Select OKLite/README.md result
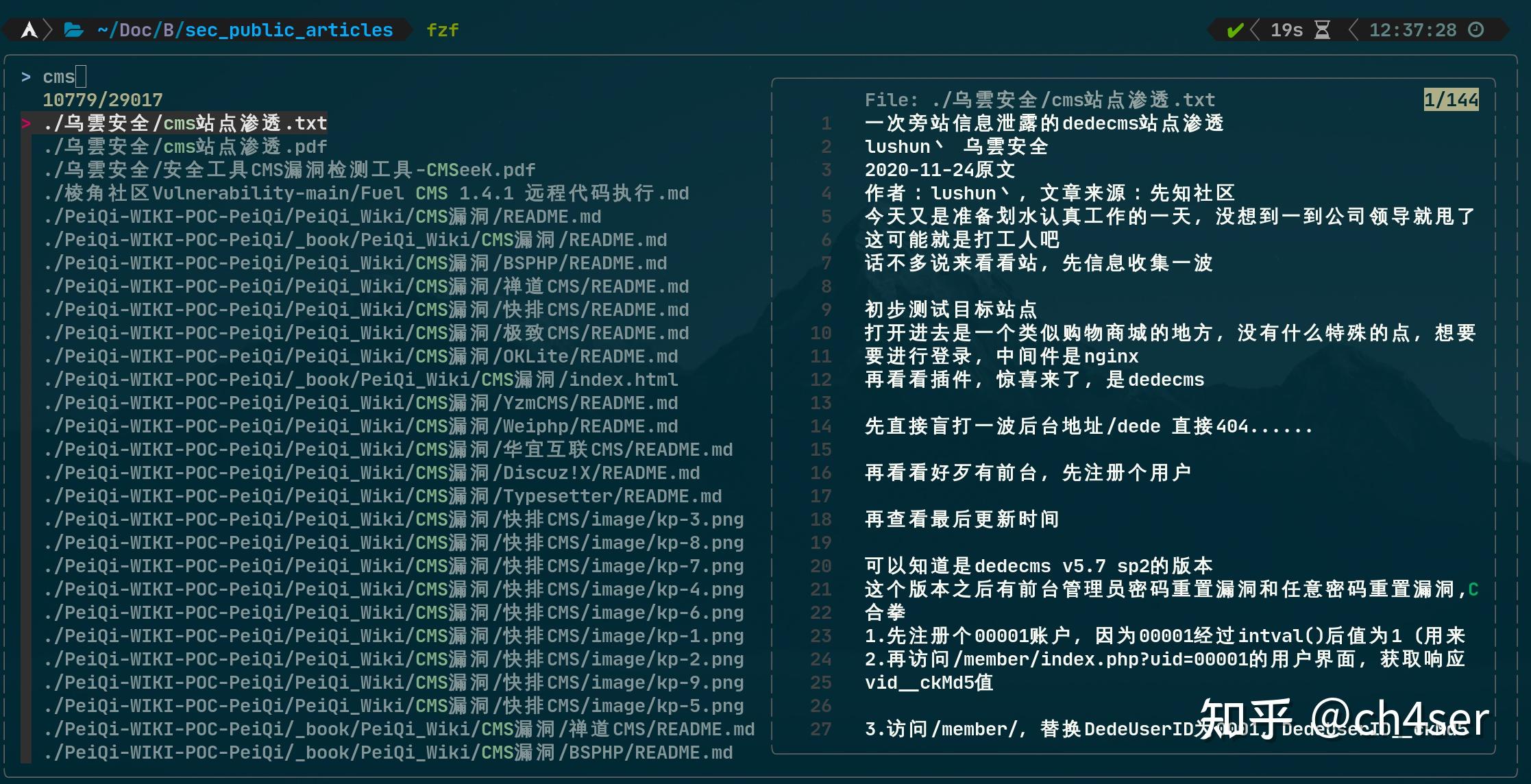This screenshot has width=1531, height=784. 360,356
